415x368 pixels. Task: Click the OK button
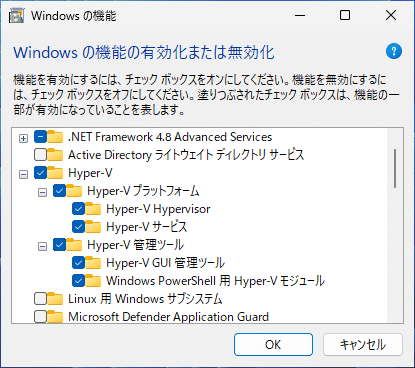pyautogui.click(x=273, y=344)
